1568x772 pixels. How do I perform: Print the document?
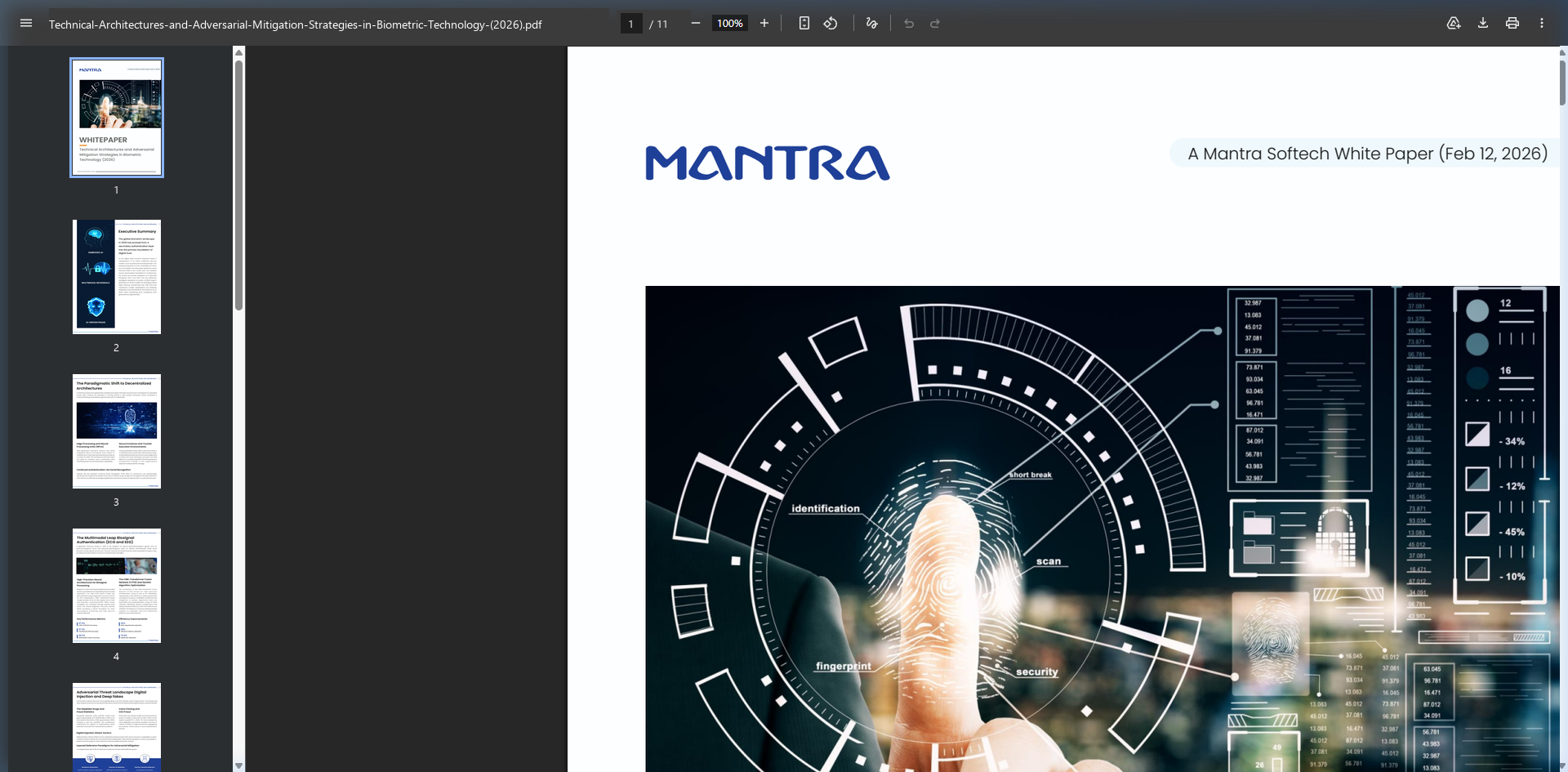pyautogui.click(x=1512, y=23)
